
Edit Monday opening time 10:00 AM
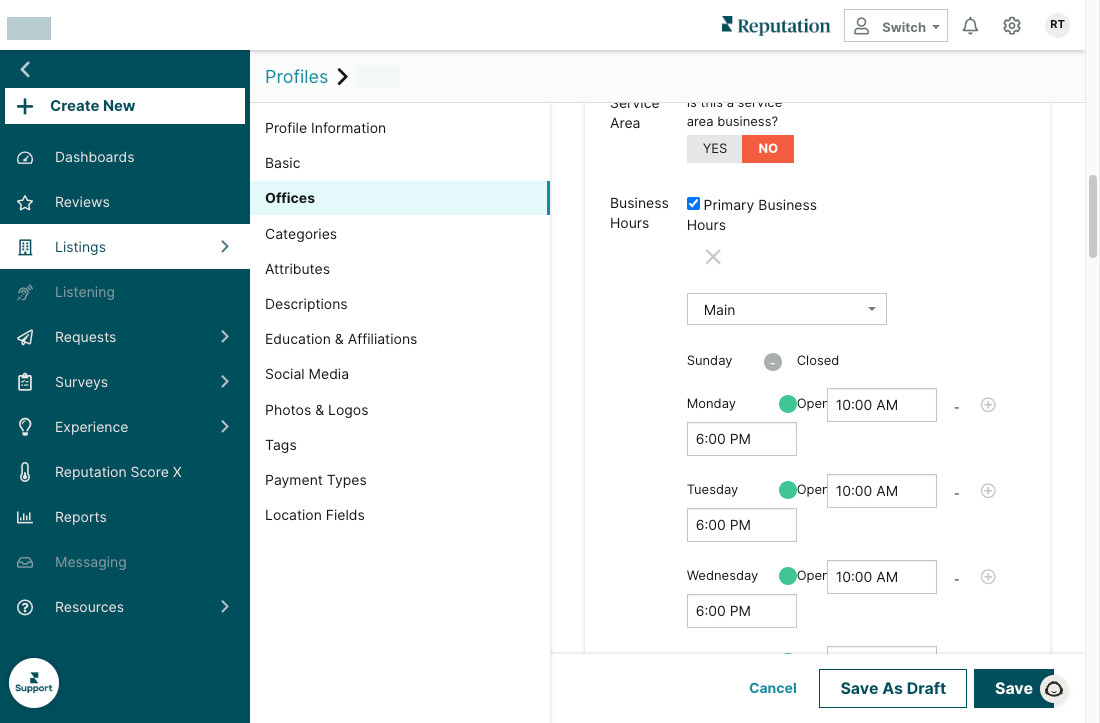(881, 405)
